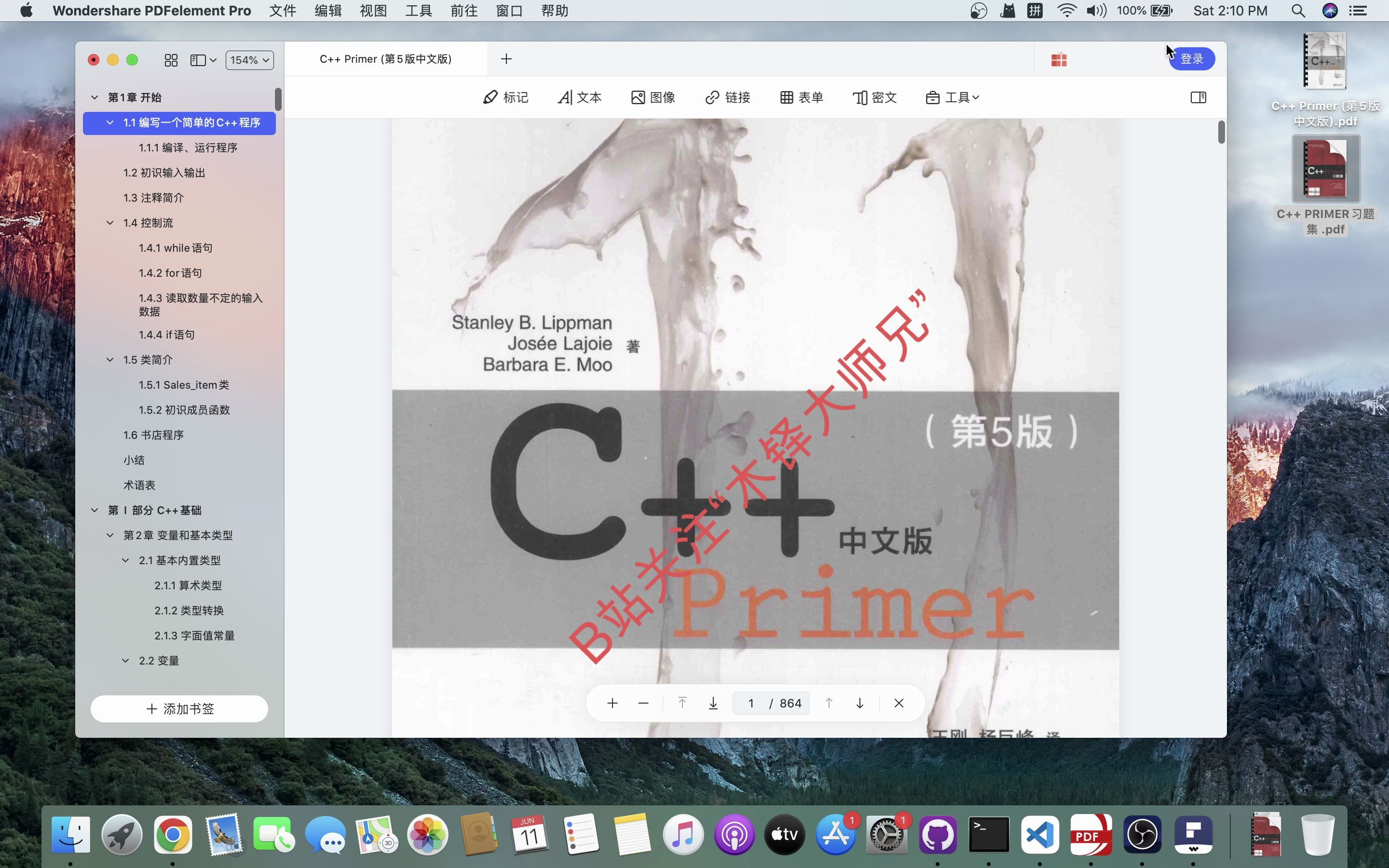The width and height of the screenshot is (1389, 868).
Task: Collapse the 1.1 编写一个简单的C++程序 bookmark
Action: [110, 122]
